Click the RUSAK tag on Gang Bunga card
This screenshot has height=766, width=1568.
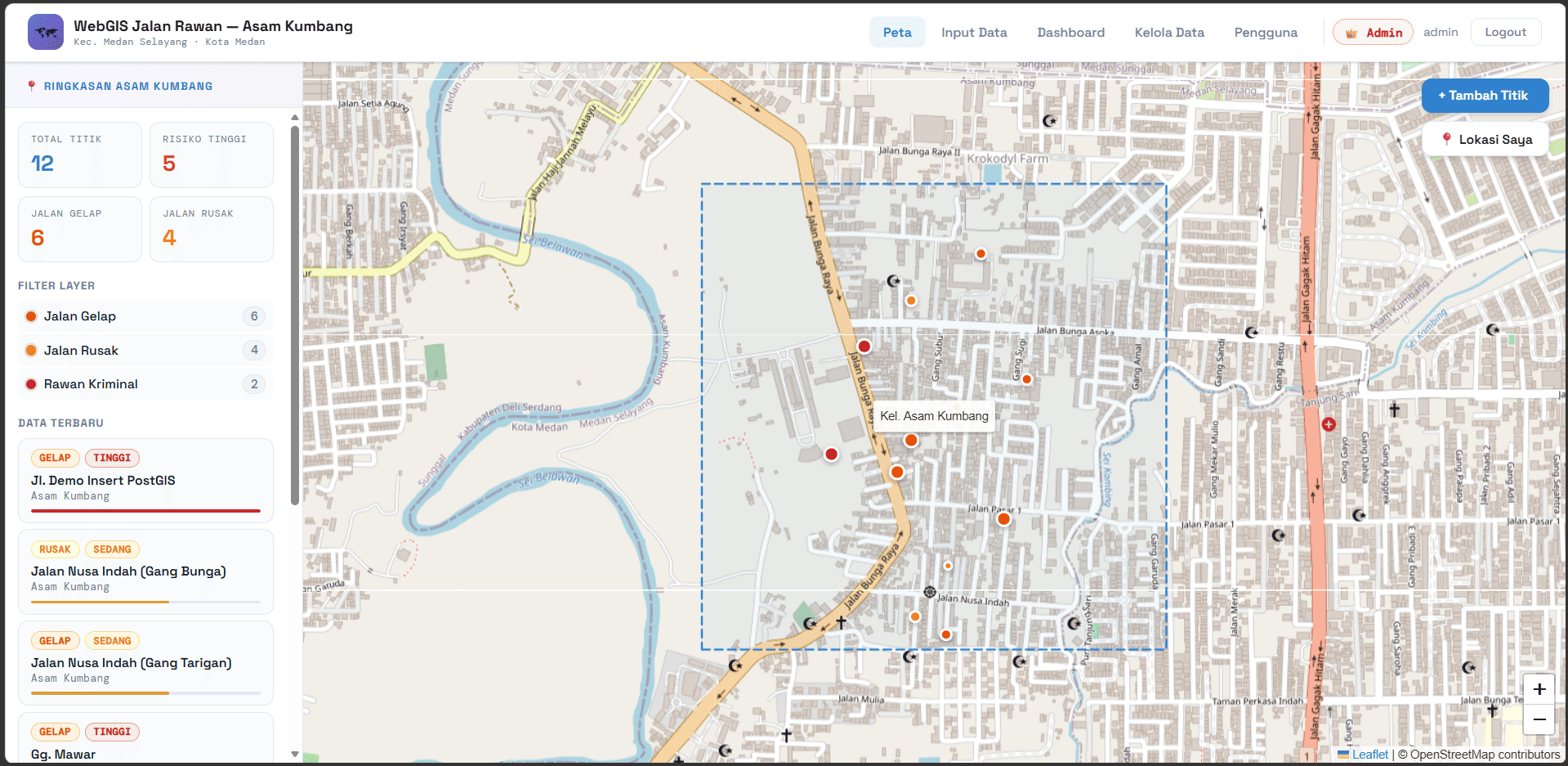tap(55, 549)
